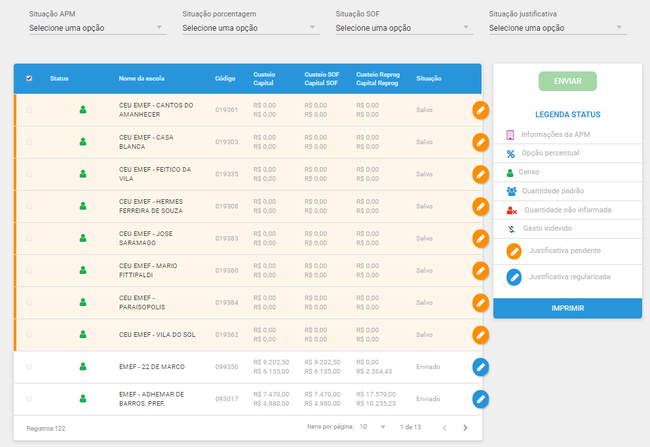Edit justification for CEU EMEF - PARAISOPOLIS
The image size is (650, 447).
pyautogui.click(x=480, y=303)
